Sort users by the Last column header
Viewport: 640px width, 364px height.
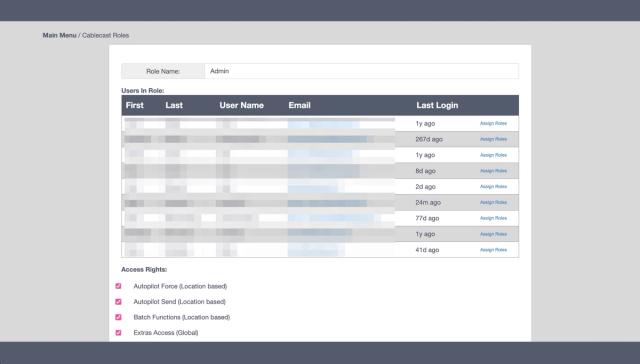tap(174, 105)
